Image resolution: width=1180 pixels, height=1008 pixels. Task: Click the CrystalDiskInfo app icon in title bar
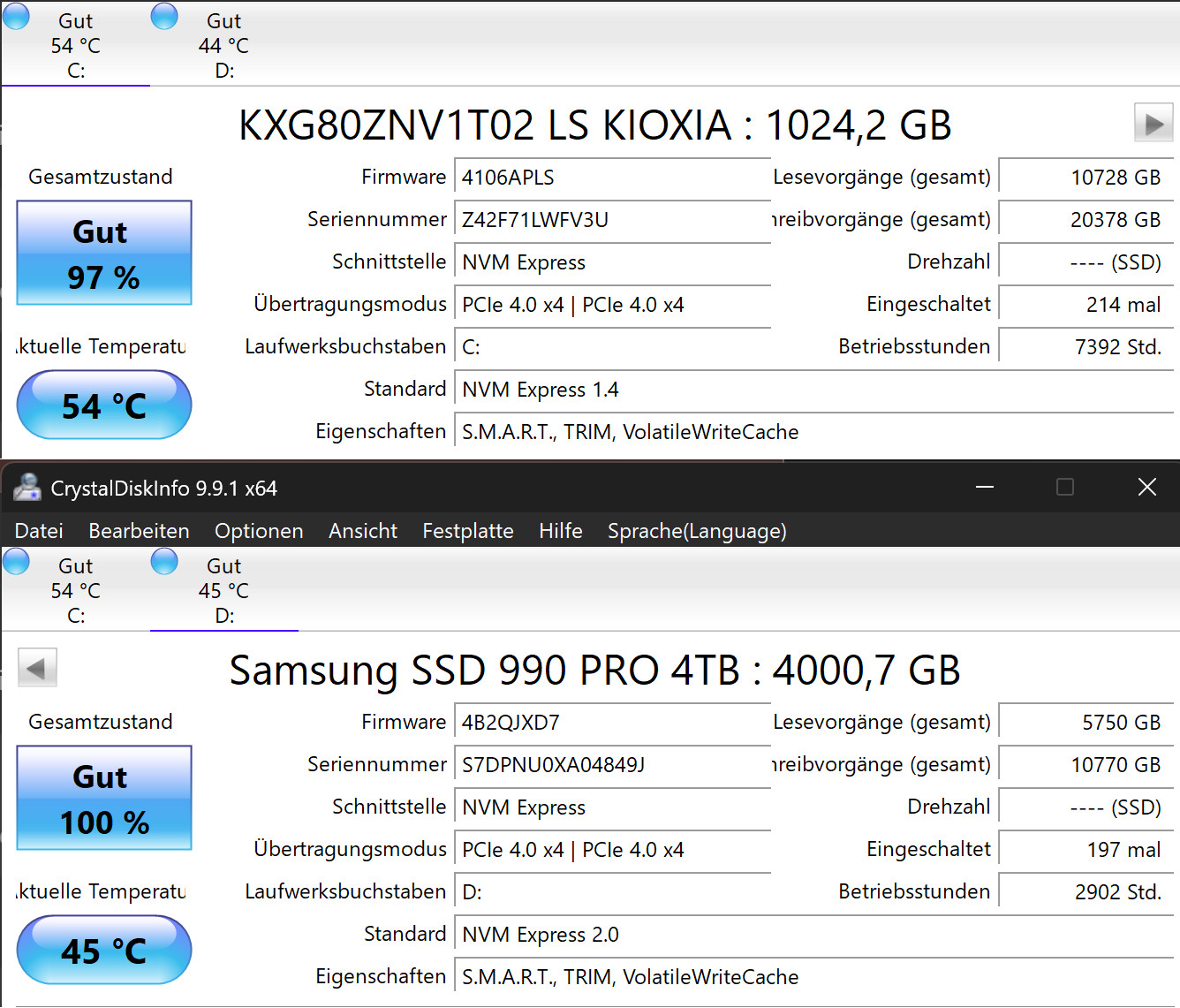(x=26, y=488)
